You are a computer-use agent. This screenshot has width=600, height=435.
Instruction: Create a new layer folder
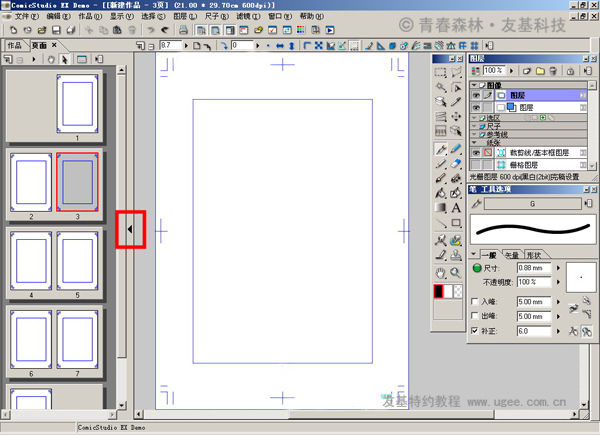click(540, 71)
